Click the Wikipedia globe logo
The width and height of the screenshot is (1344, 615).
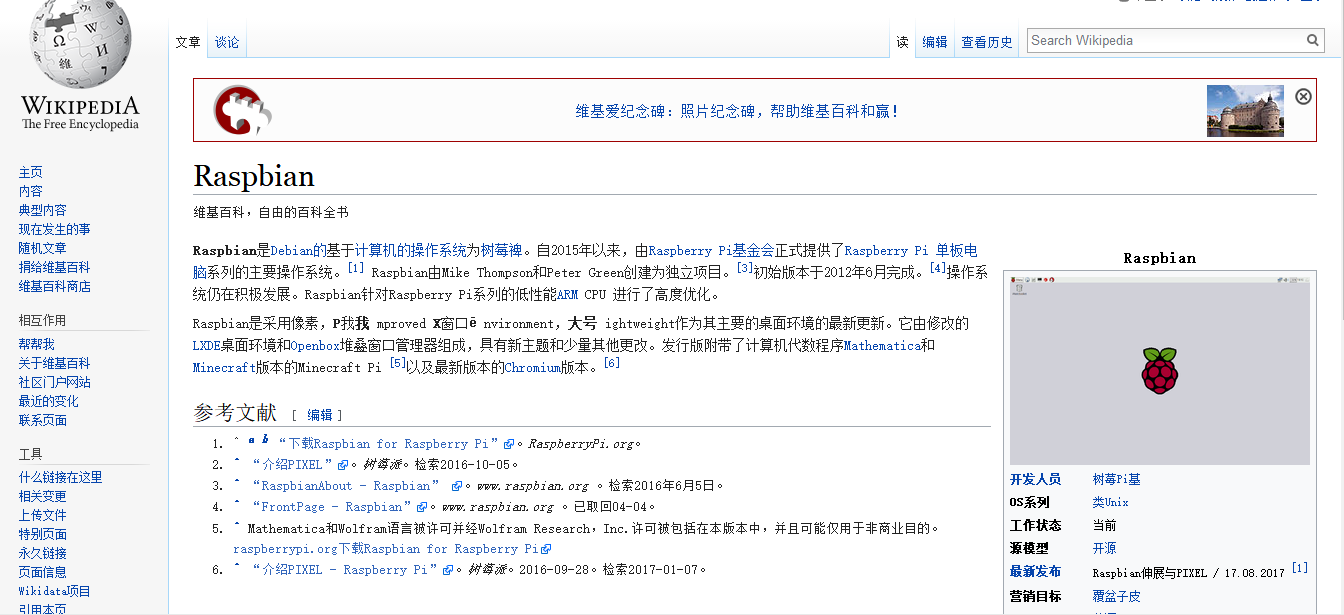(80, 45)
